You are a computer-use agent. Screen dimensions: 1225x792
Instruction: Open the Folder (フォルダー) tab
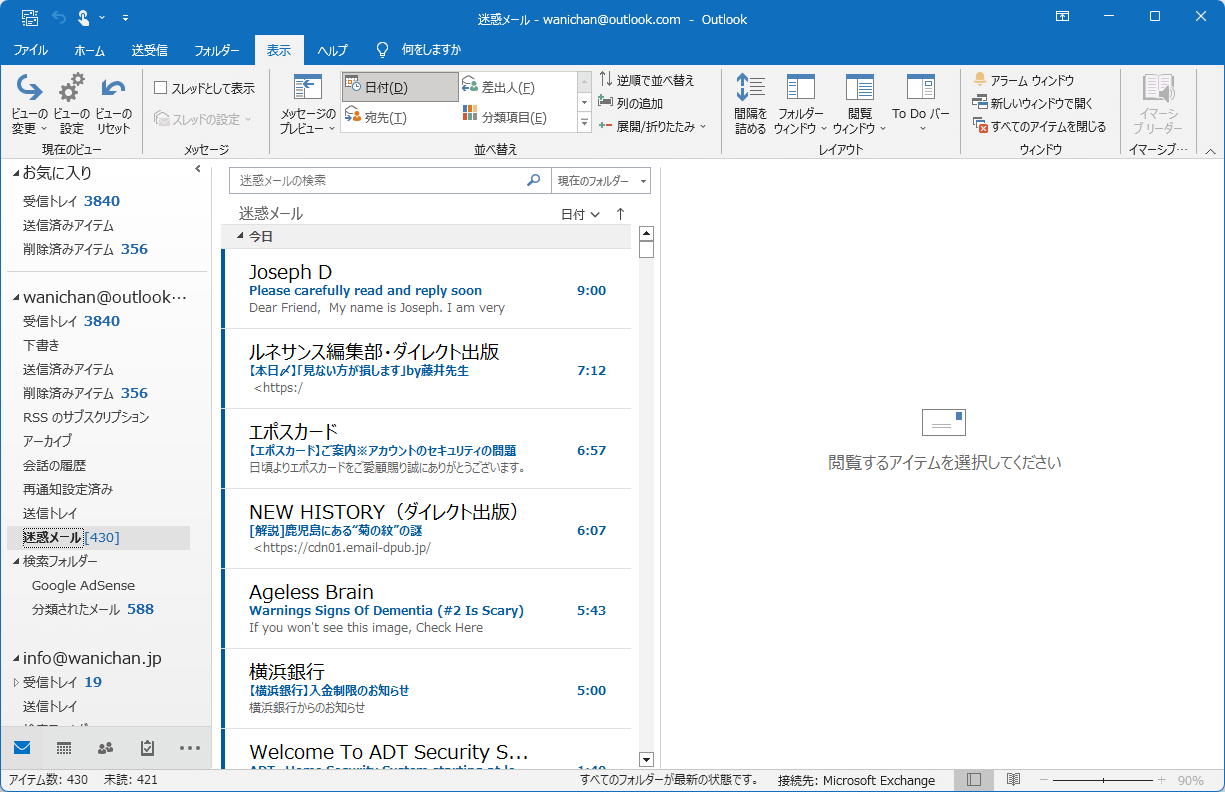217,50
